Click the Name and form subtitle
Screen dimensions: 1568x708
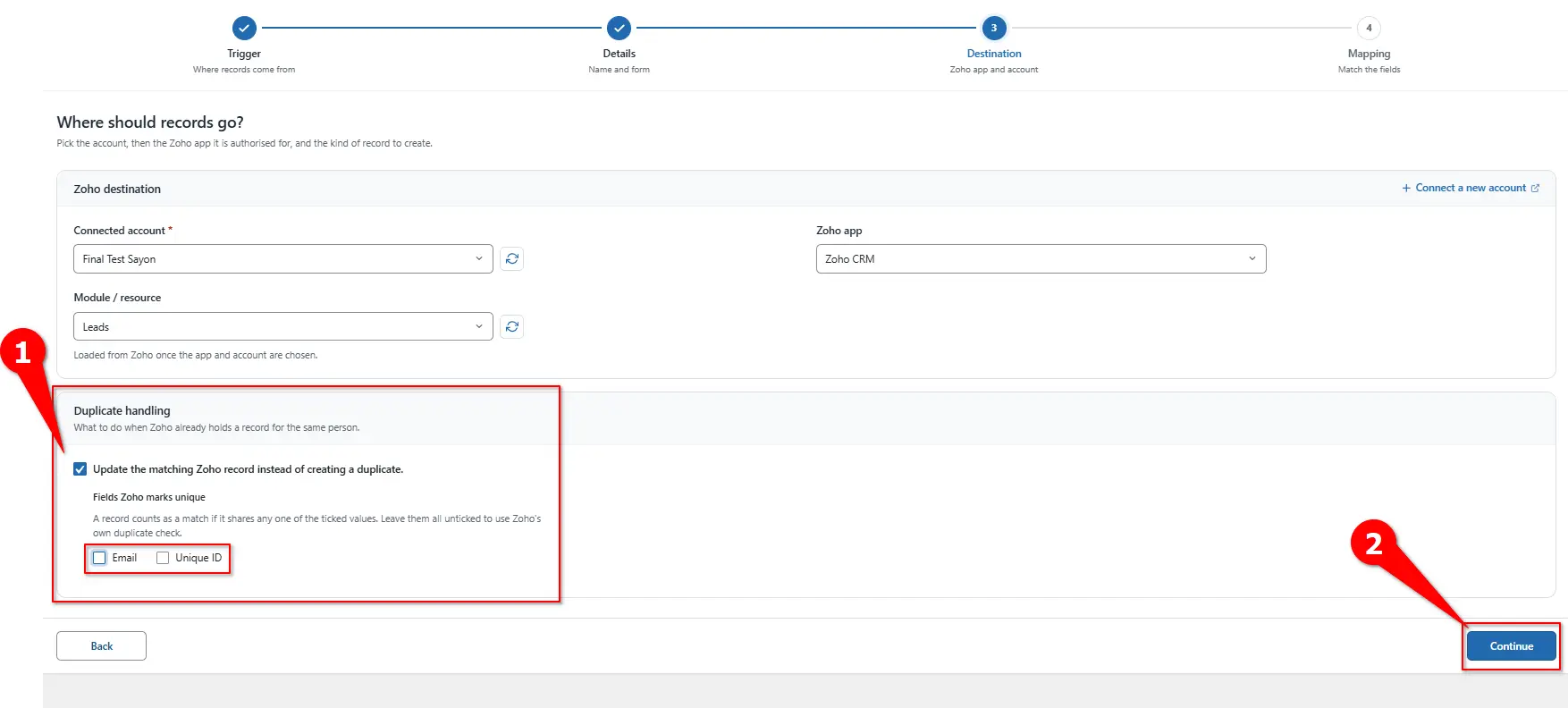[619, 70]
